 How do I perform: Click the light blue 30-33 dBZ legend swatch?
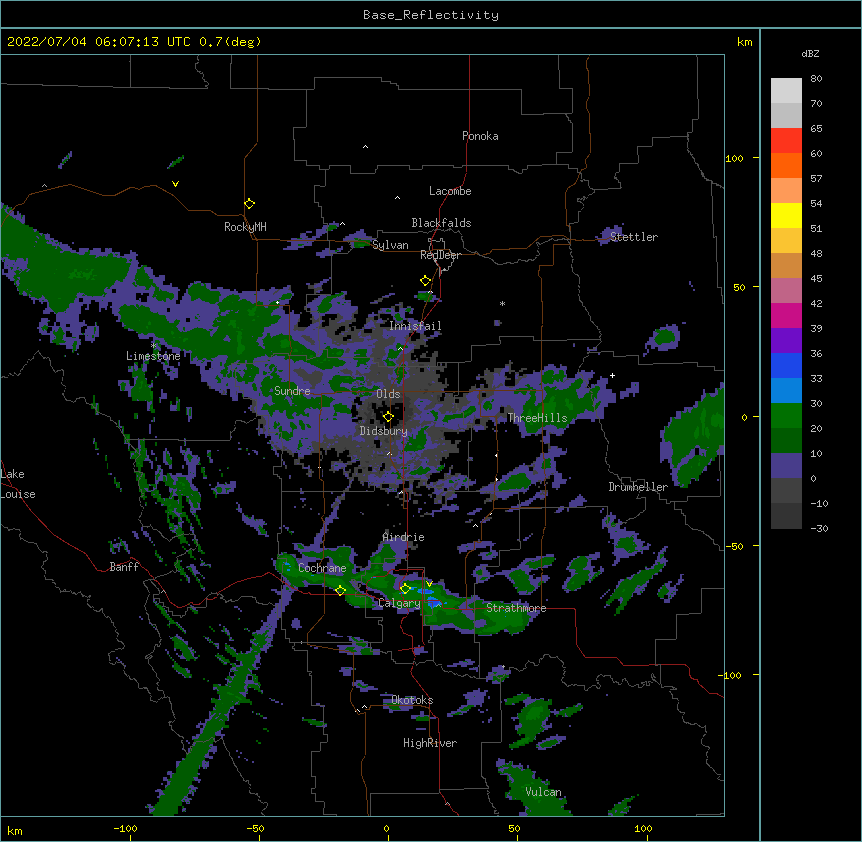[786, 390]
